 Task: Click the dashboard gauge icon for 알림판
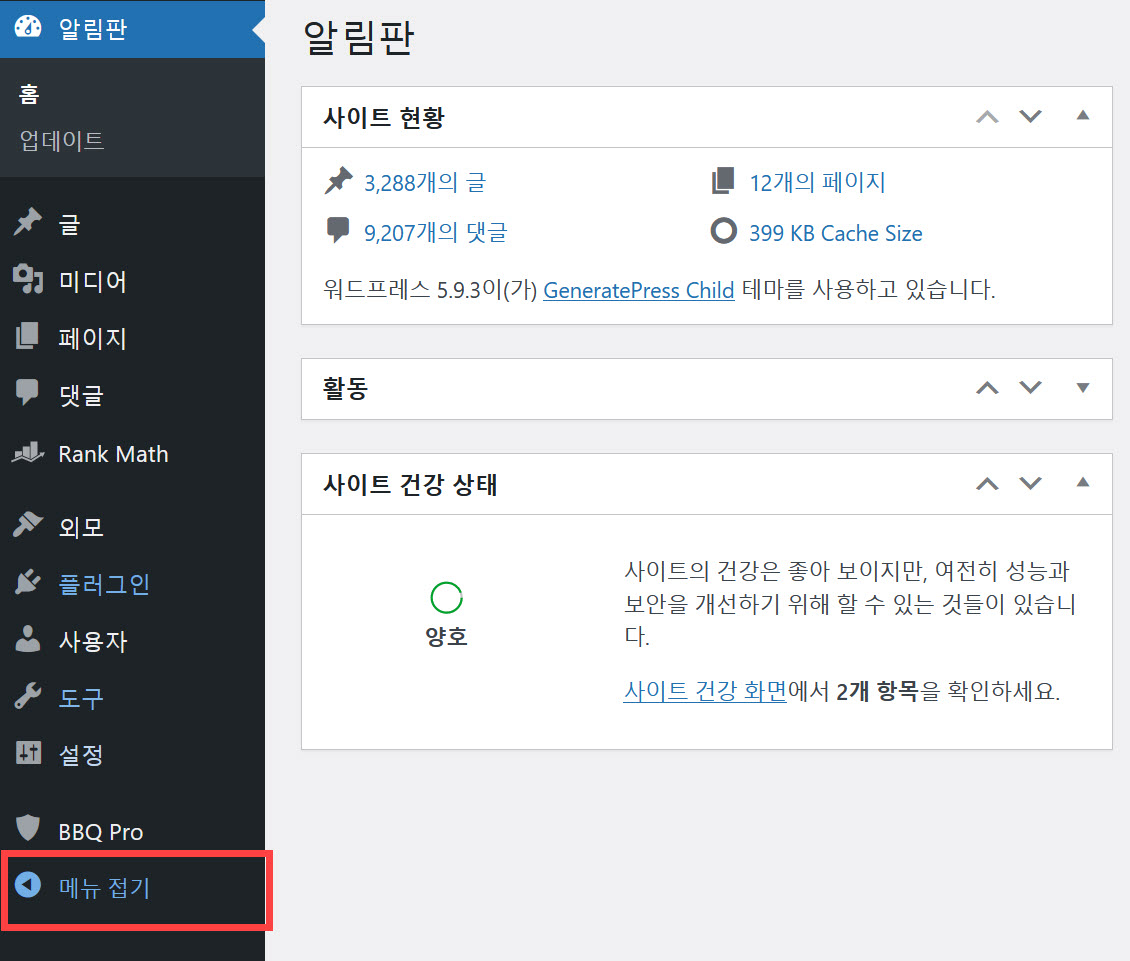click(x=28, y=28)
